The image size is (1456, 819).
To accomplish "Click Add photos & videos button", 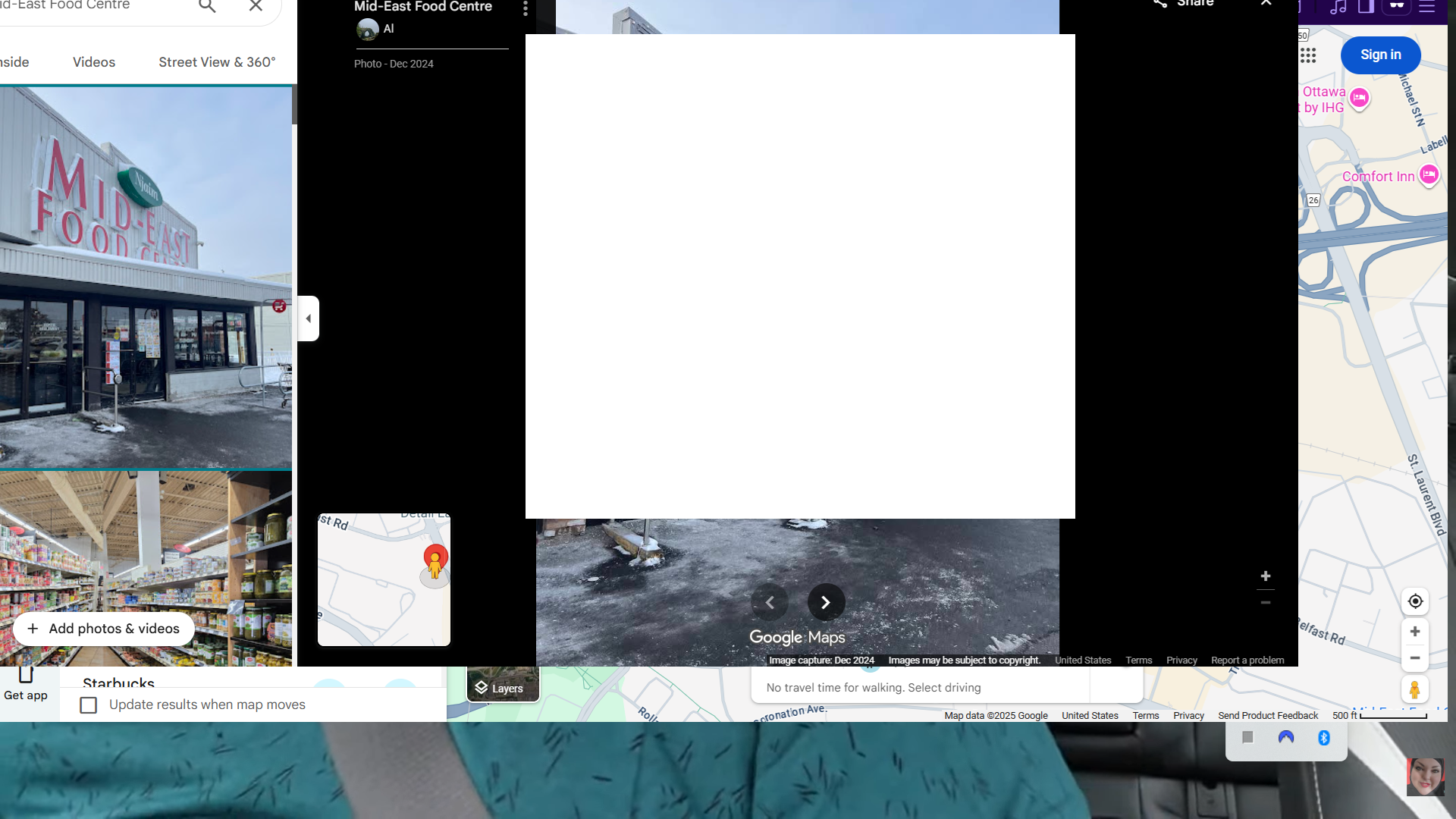I will click(104, 629).
